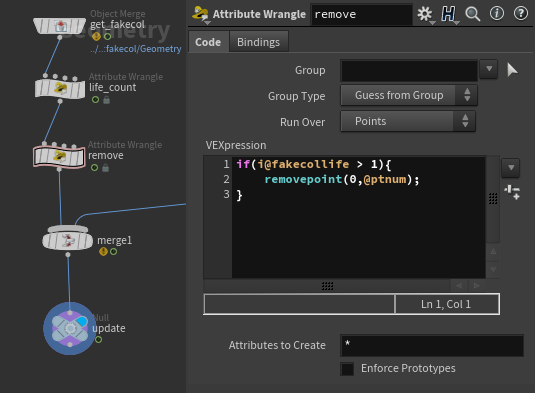The height and width of the screenshot is (393, 535).
Task: Click the Attribute Wrangle title dropdown arrow
Action: point(207,23)
